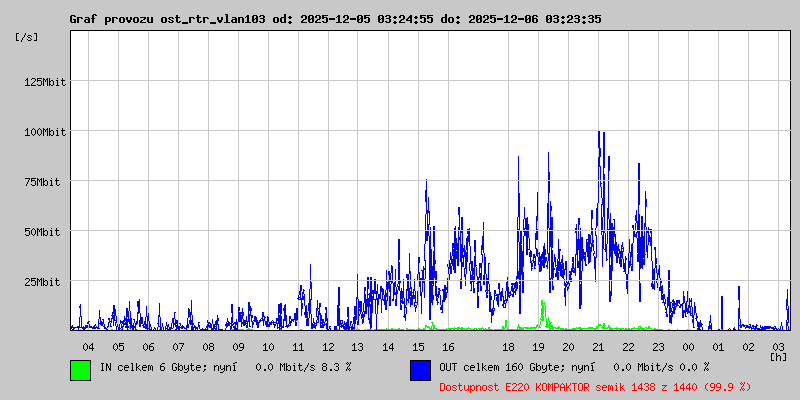Click the tallest blue traffic peak near 100Mbit

point(599,133)
